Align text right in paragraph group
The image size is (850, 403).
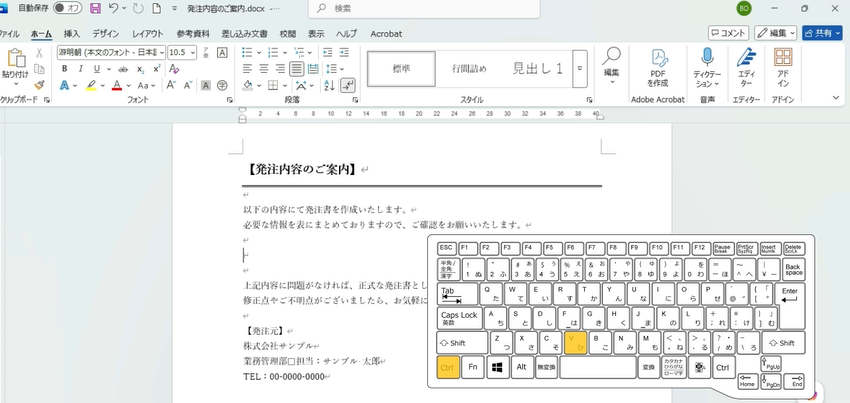280,69
